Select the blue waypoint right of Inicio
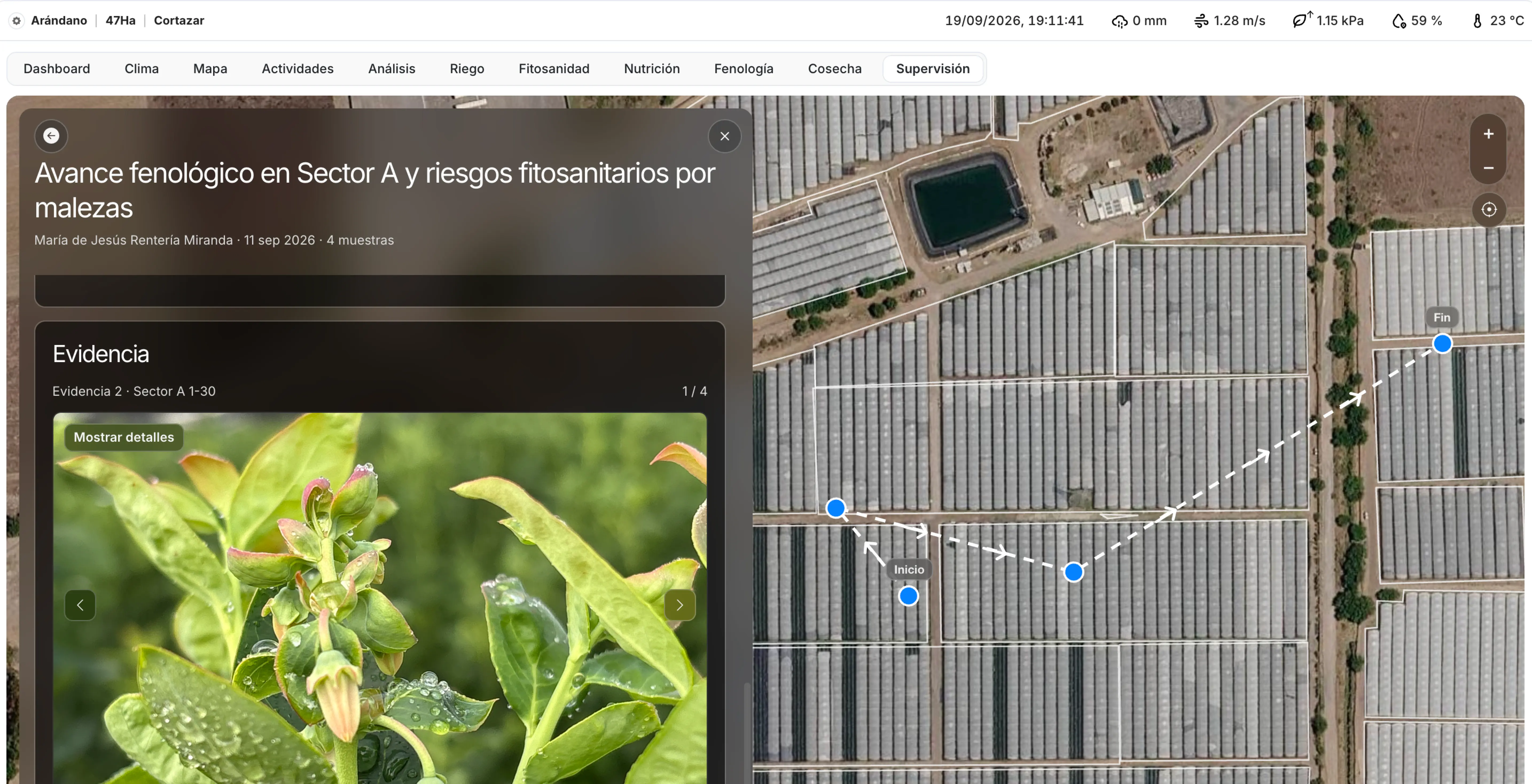 coord(1073,572)
